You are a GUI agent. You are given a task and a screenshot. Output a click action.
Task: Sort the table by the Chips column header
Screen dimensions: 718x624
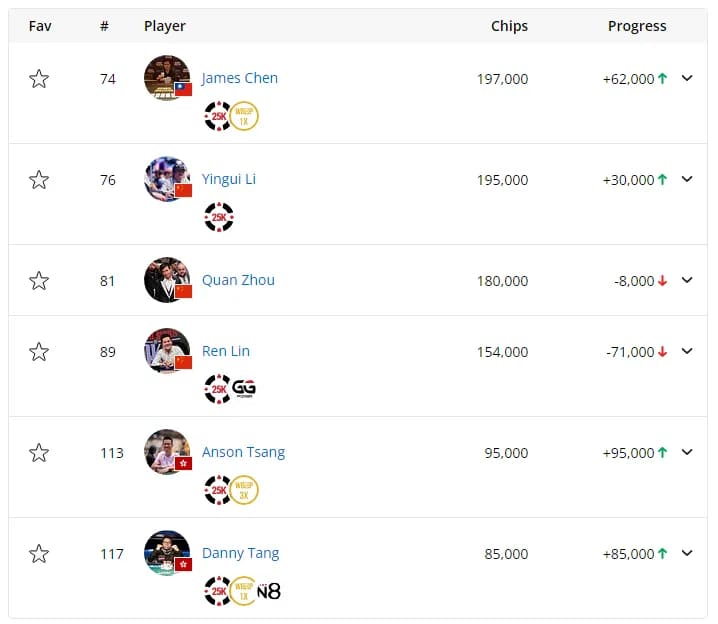[509, 26]
